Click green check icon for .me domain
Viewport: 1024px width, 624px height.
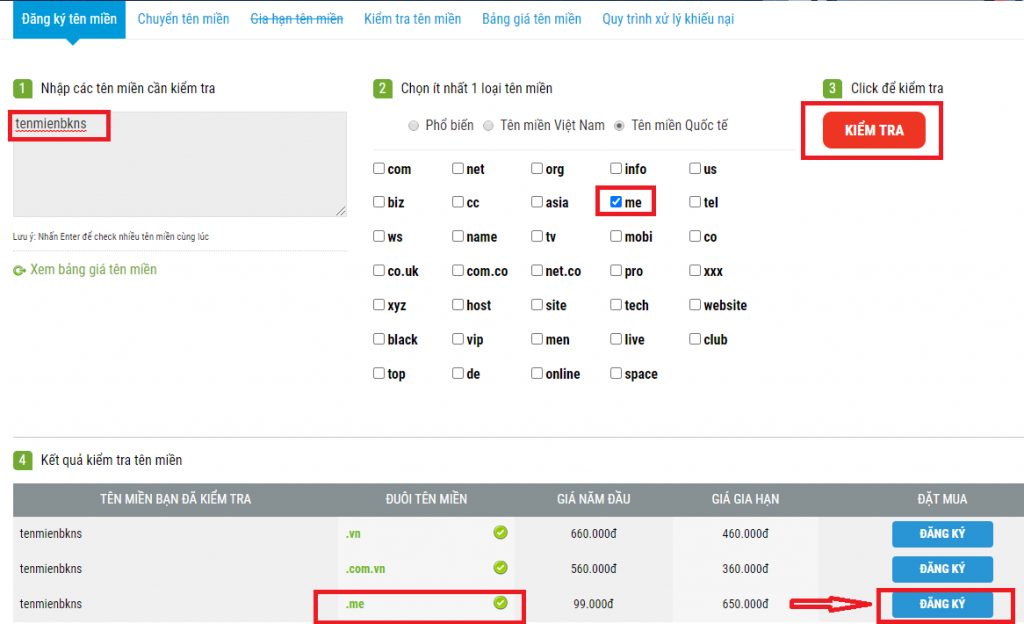click(500, 603)
